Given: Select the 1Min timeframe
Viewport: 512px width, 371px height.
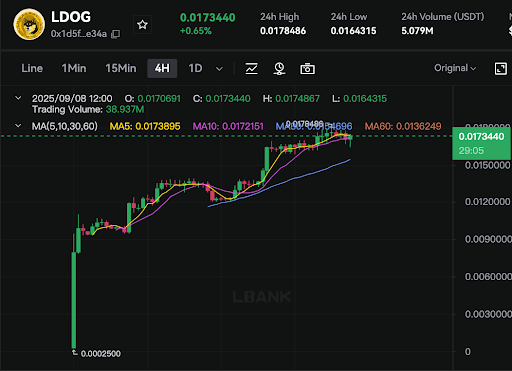Looking at the screenshot, I should tap(74, 68).
